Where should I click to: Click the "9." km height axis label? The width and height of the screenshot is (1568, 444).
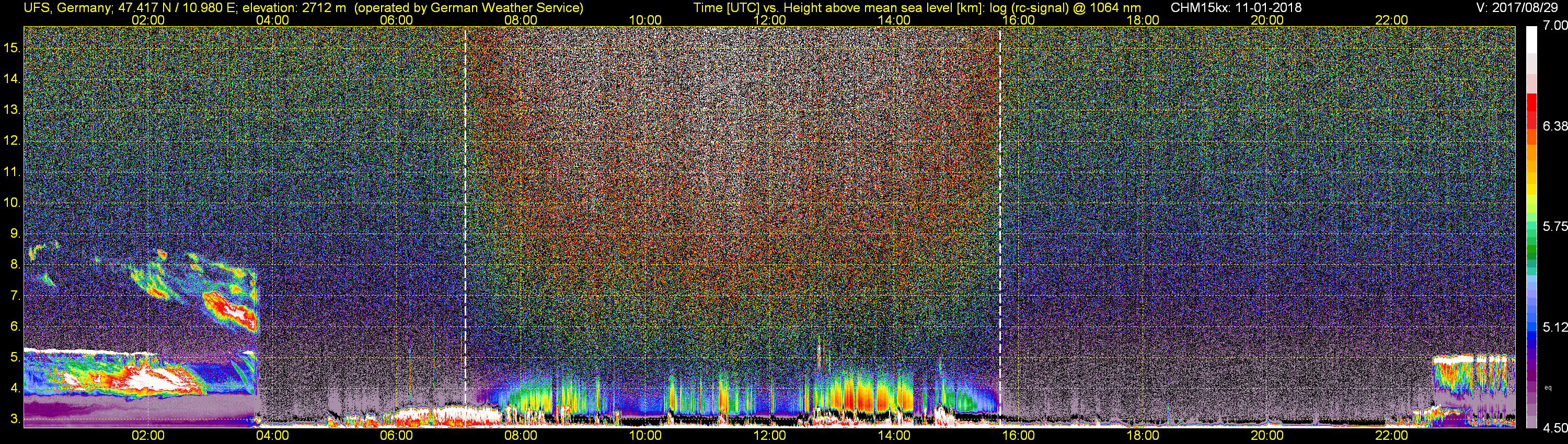tap(15, 233)
